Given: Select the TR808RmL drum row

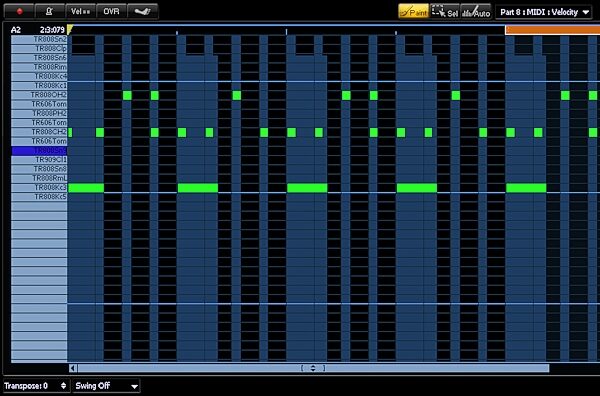Looking at the screenshot, I should point(39,178).
